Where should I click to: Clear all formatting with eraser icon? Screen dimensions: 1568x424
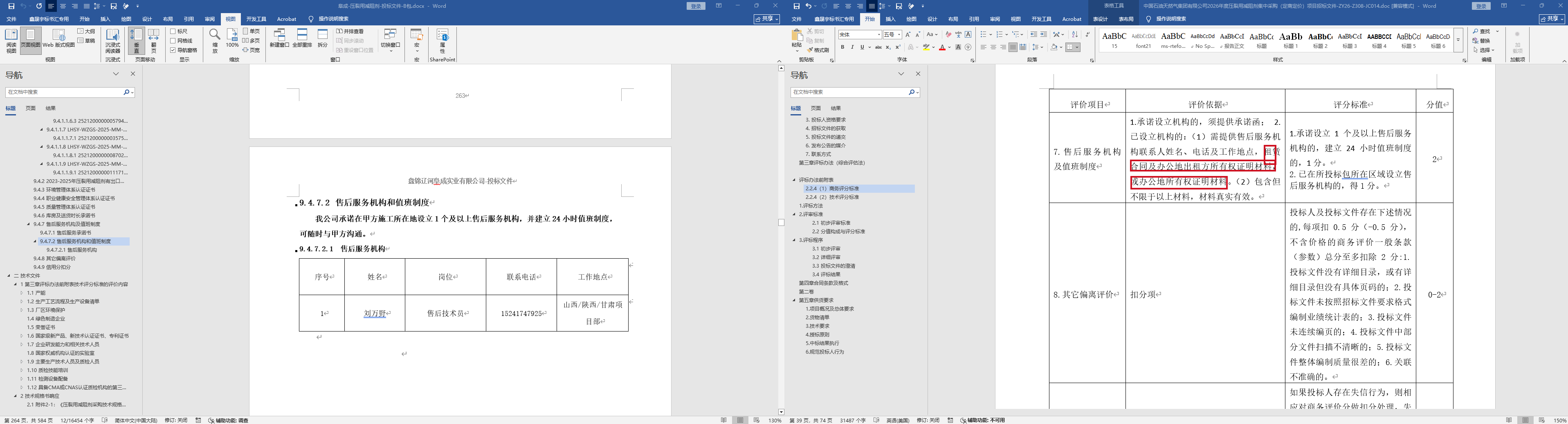[x=948, y=35]
